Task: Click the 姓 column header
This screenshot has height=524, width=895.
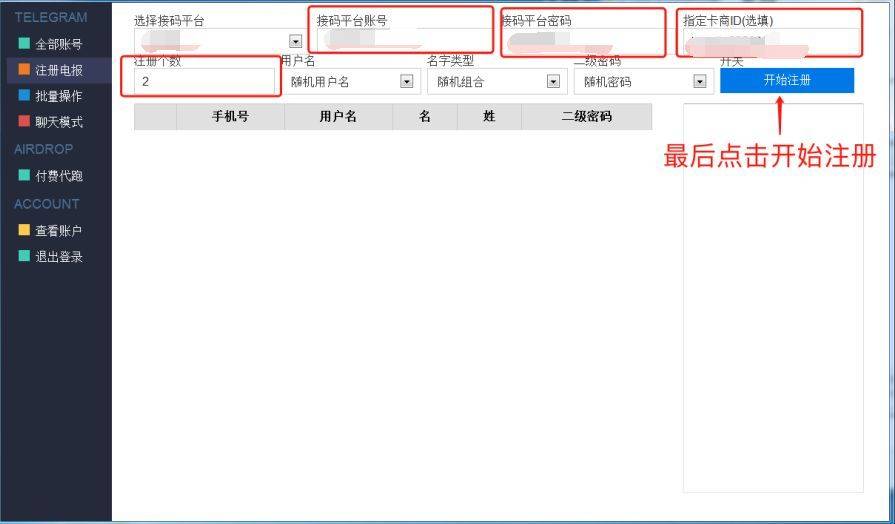Action: (489, 116)
